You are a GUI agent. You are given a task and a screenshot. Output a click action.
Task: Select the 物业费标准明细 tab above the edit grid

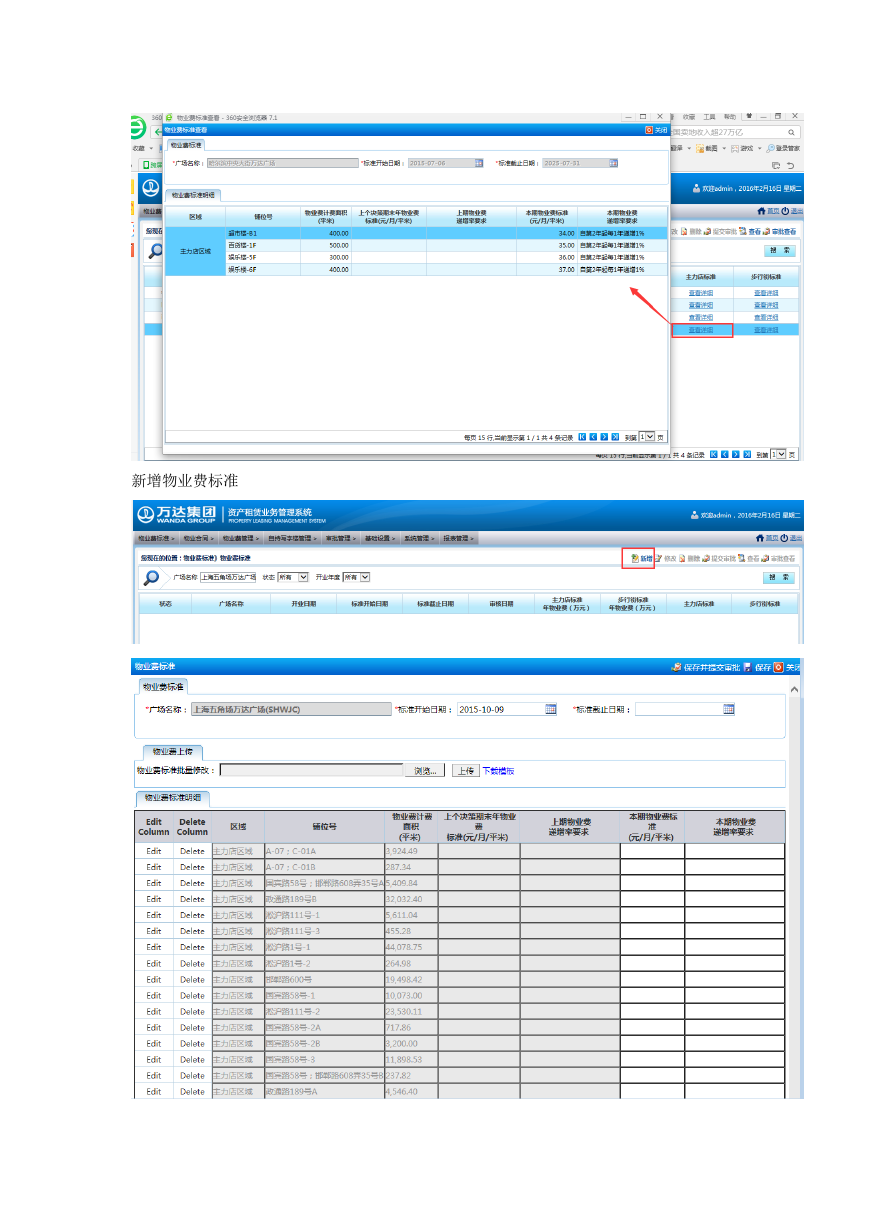[x=173, y=798]
